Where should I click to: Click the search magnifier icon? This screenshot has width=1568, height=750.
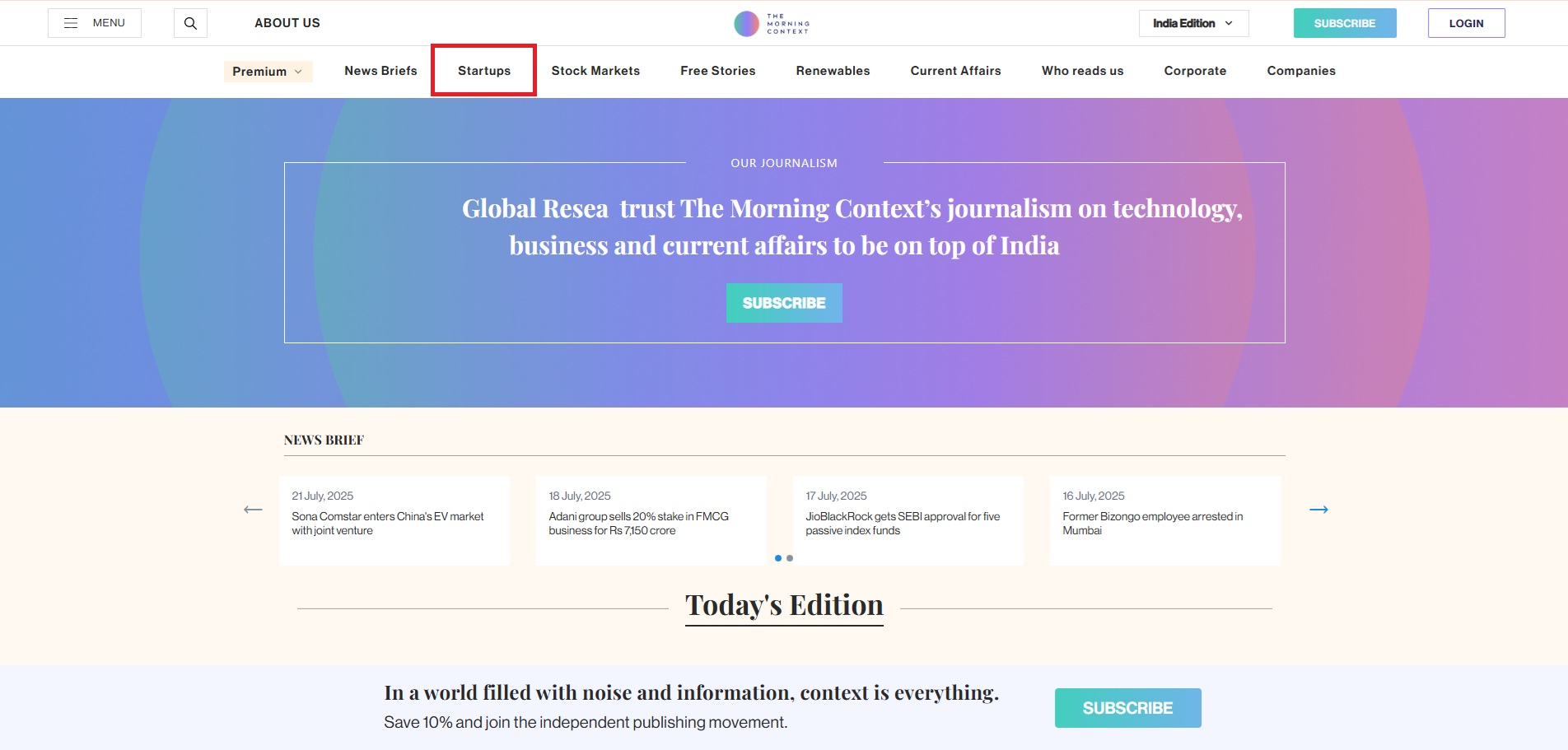coord(190,23)
